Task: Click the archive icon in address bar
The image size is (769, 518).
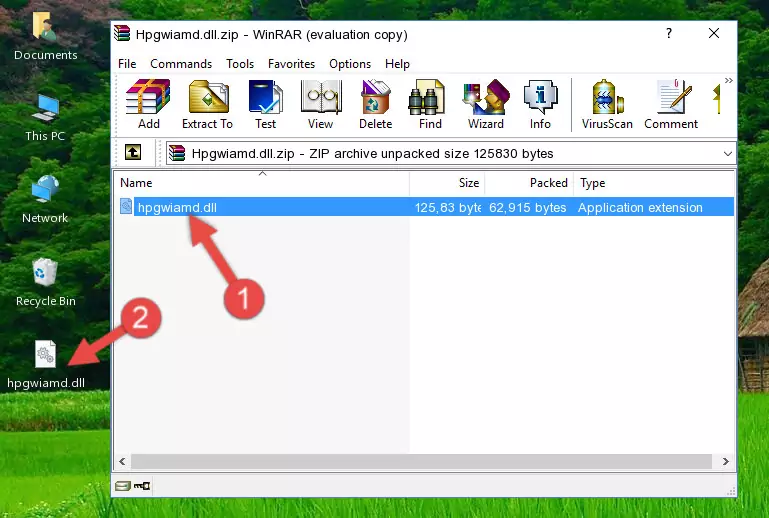Action: coord(177,154)
